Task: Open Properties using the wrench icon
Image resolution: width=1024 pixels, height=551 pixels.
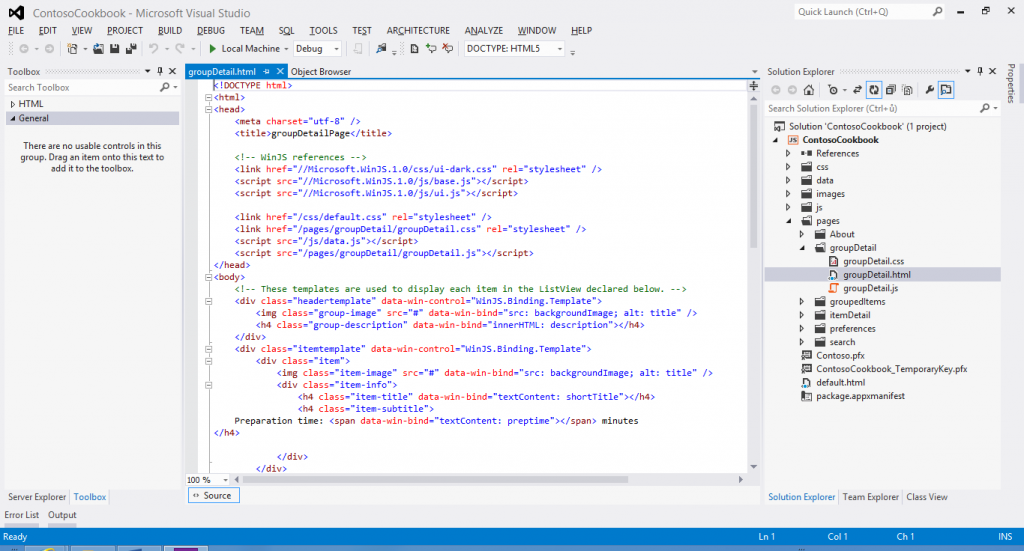Action: [x=929, y=90]
